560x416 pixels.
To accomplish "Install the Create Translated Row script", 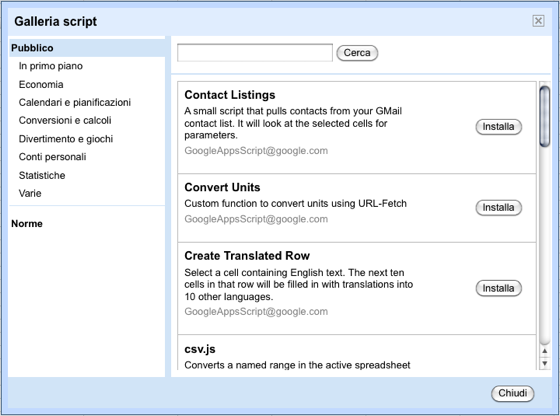I will [x=499, y=288].
